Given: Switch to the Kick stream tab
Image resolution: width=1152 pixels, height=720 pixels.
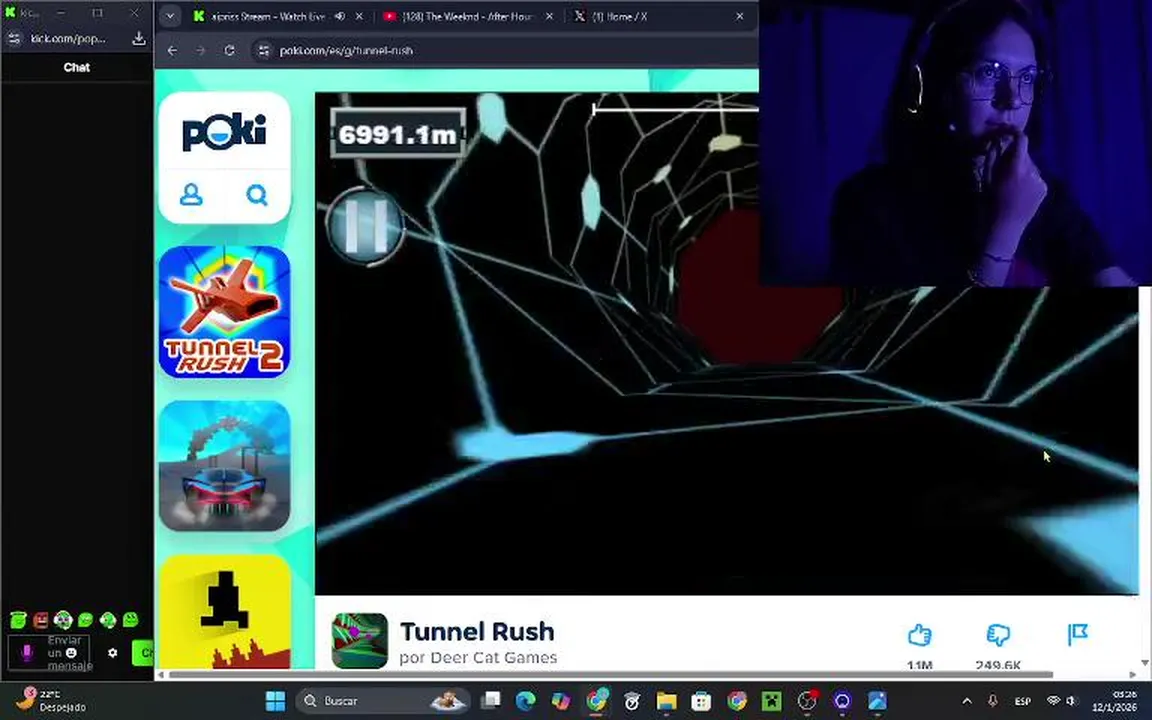Looking at the screenshot, I should tap(268, 16).
